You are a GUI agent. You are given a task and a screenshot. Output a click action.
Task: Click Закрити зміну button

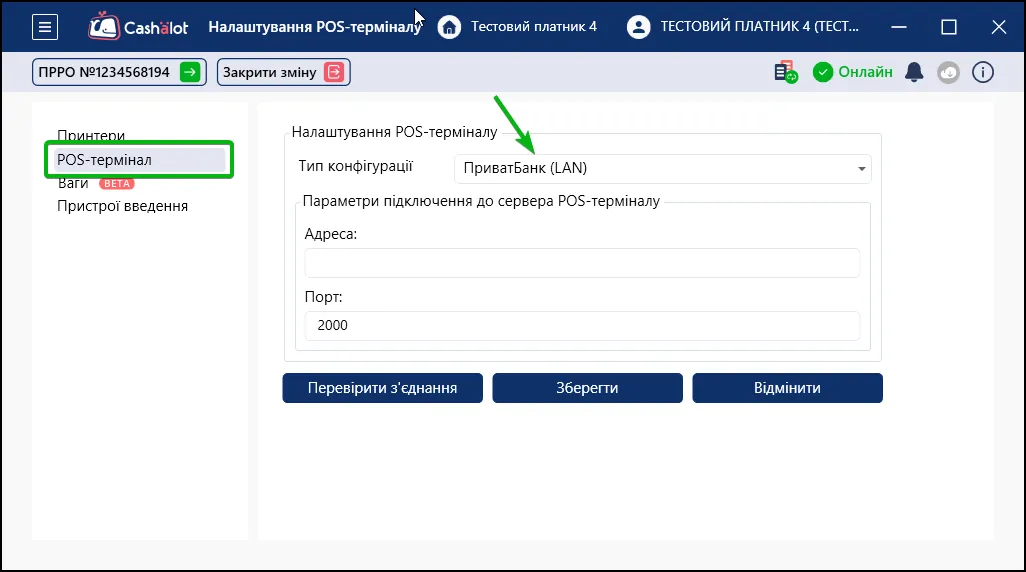283,72
